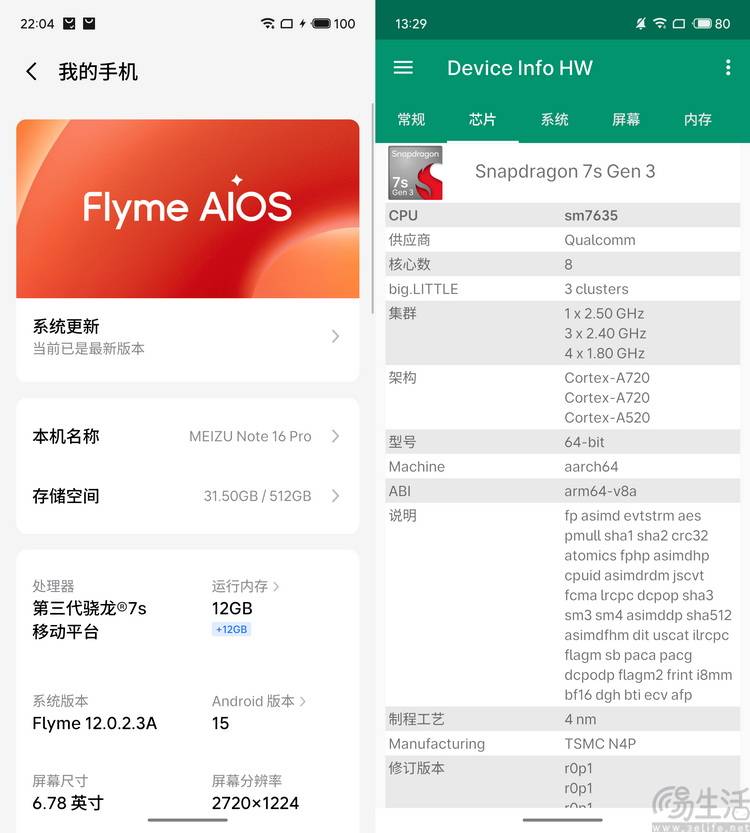Image resolution: width=750 pixels, height=833 pixels.
Task: Tap the muted bell icon in the right status bar
Action: (641, 23)
